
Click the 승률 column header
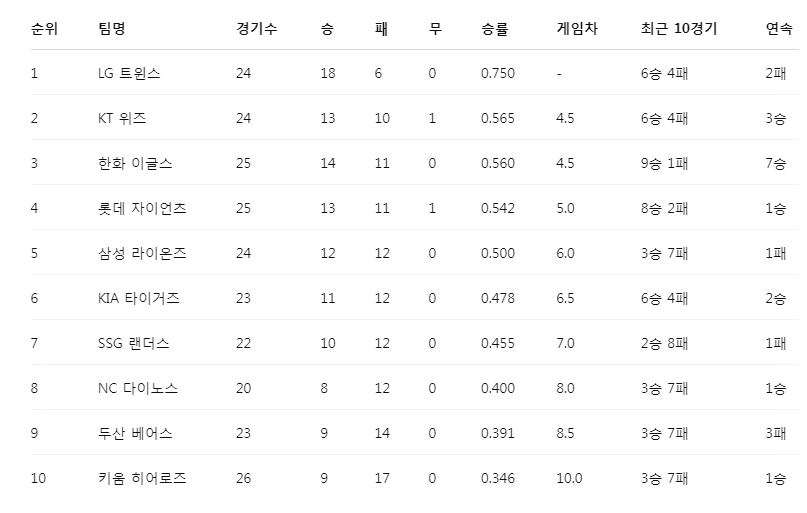coord(495,28)
